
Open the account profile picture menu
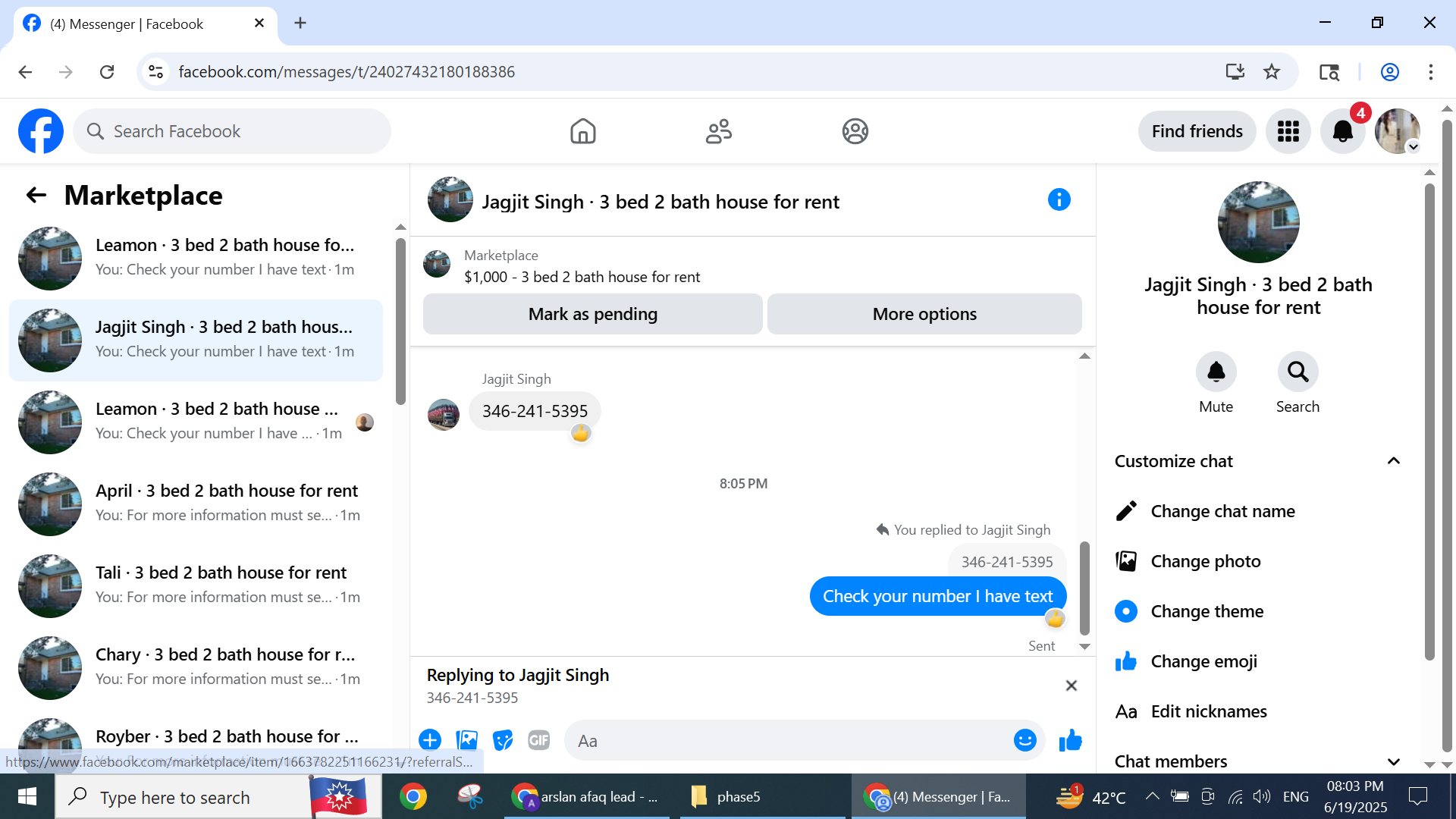click(x=1397, y=131)
